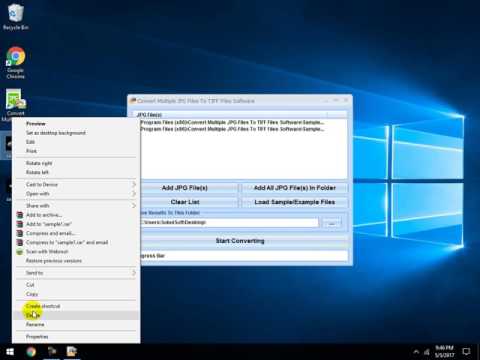Expand the Share with submenu

(x=76, y=206)
